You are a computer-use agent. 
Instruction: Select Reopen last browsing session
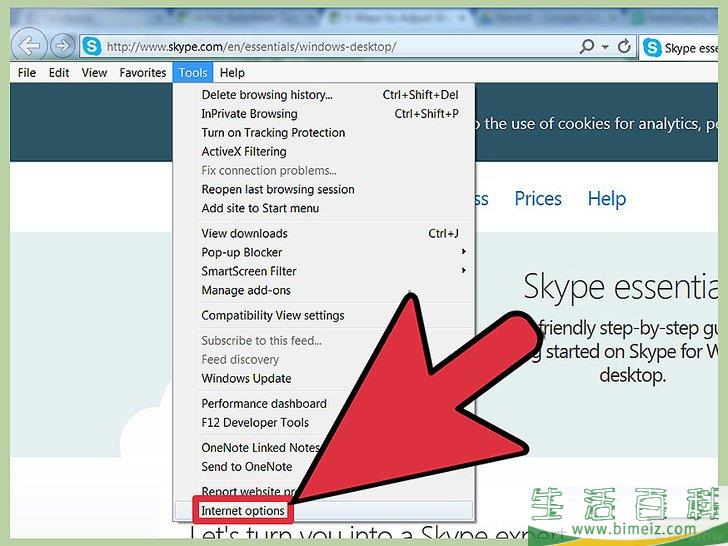(x=325, y=189)
